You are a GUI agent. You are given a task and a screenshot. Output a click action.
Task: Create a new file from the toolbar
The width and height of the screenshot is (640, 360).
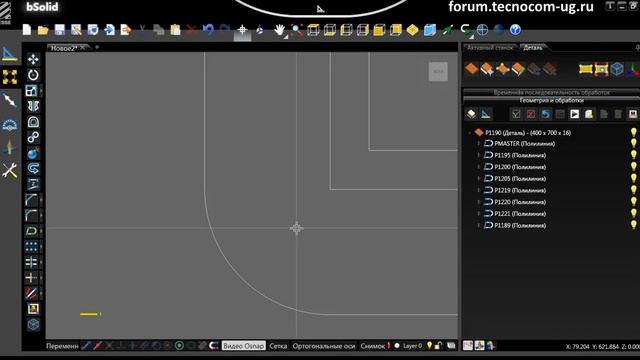27,30
